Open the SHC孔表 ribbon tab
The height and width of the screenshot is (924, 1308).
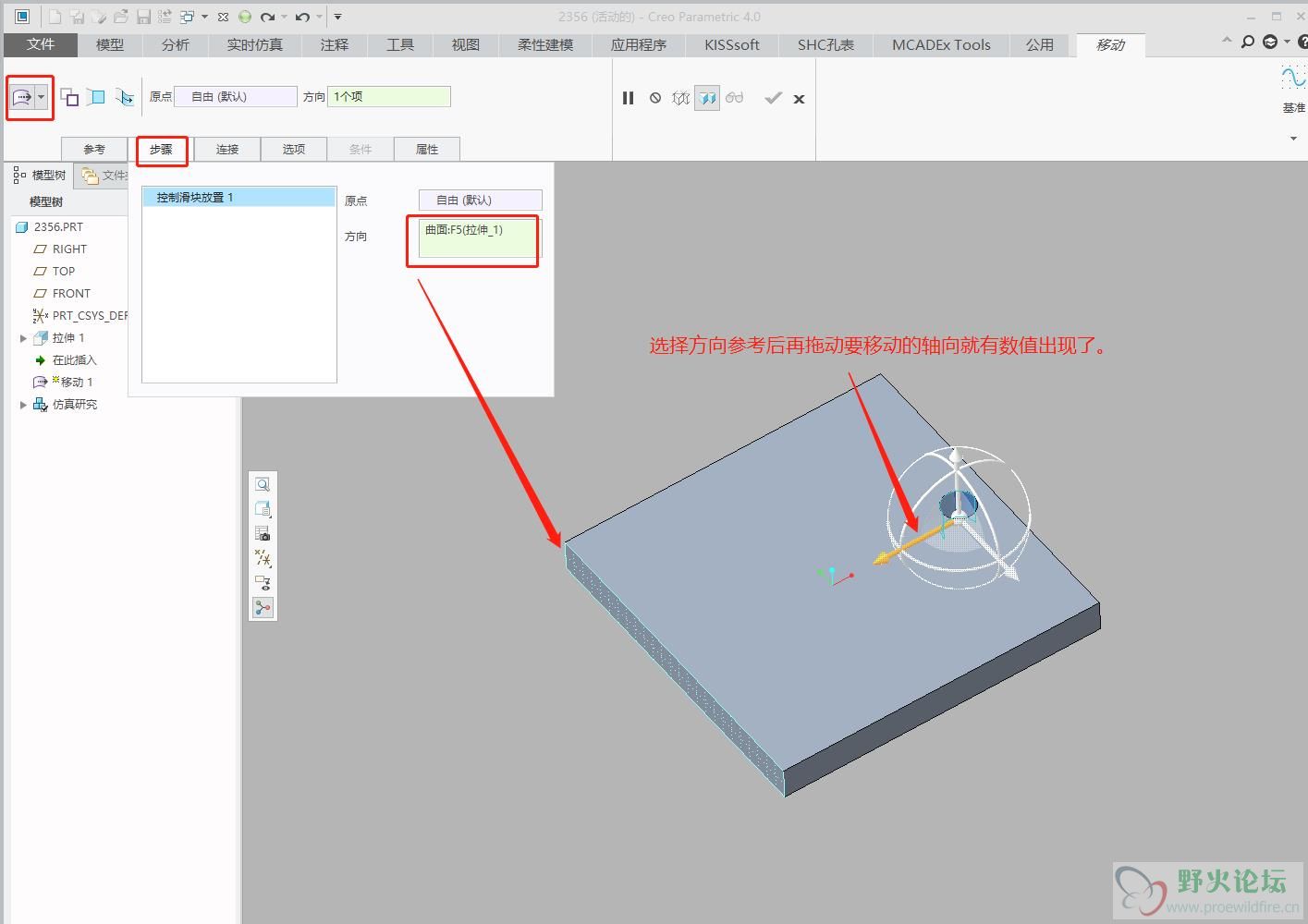click(x=826, y=44)
